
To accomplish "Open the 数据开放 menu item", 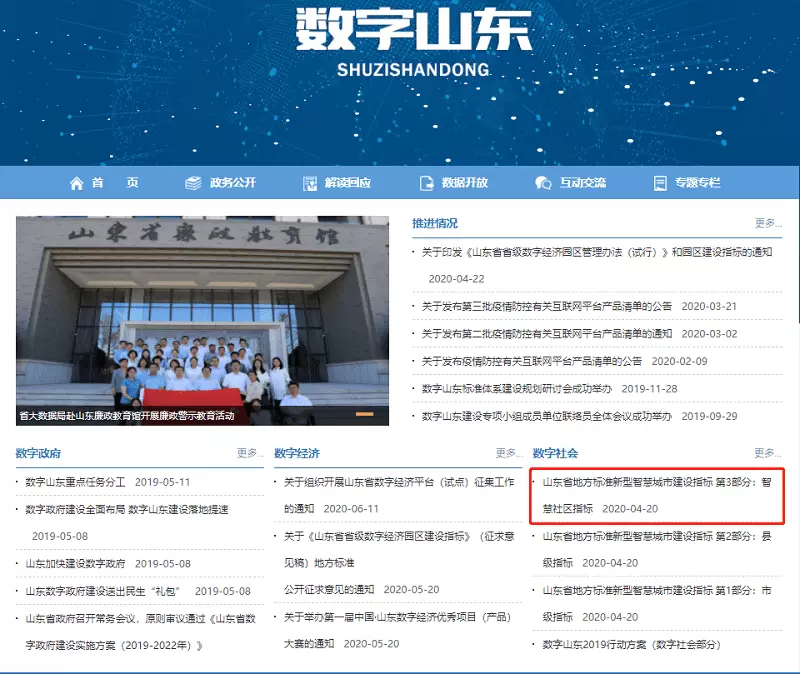I will click(465, 183).
